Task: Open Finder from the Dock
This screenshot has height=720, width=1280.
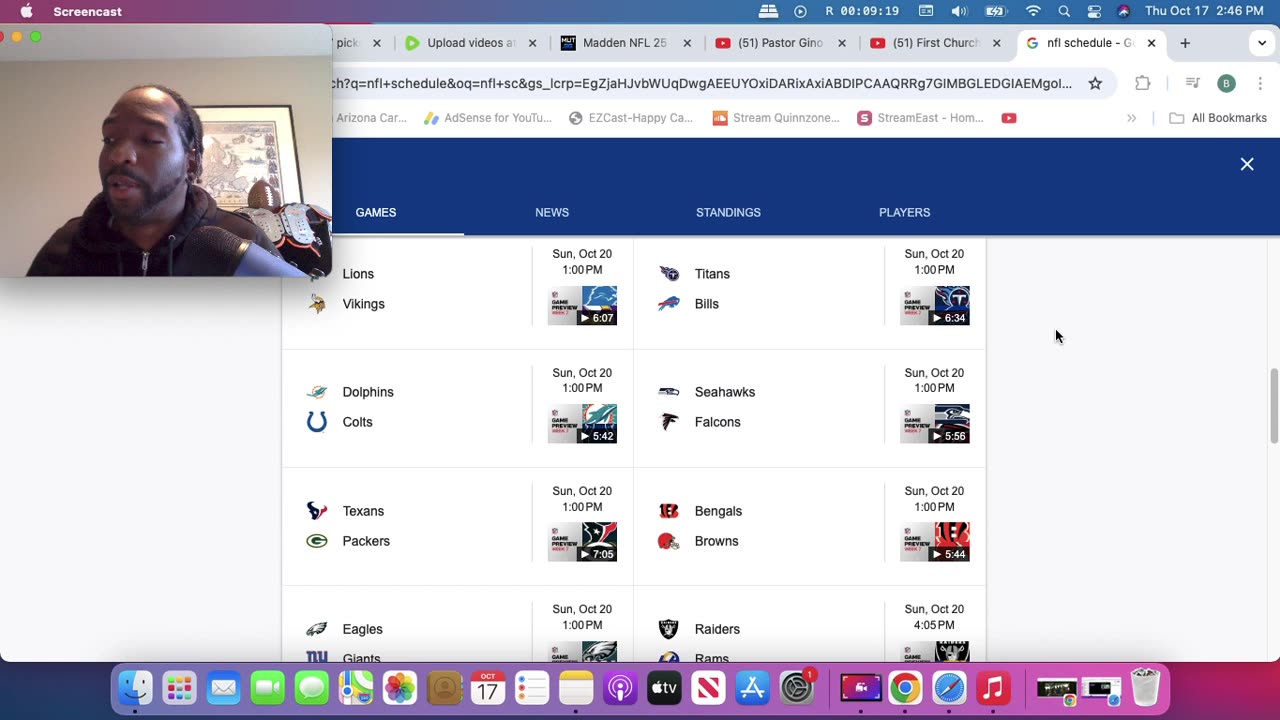Action: click(136, 688)
